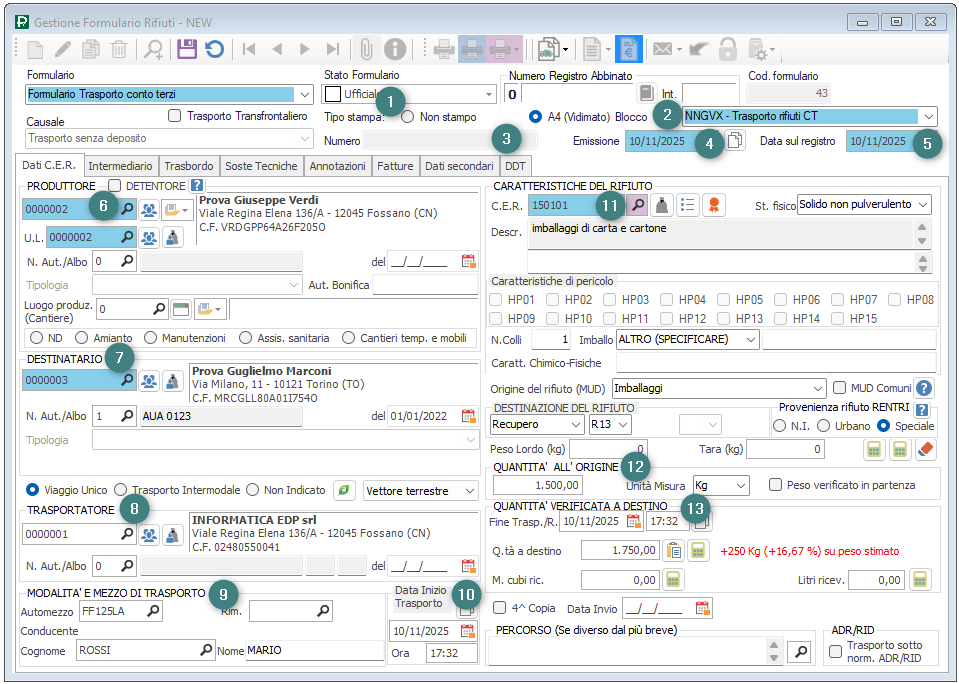This screenshot has height=684, width=959.
Task: Click the blue Undo arrow icon
Action: (214, 48)
